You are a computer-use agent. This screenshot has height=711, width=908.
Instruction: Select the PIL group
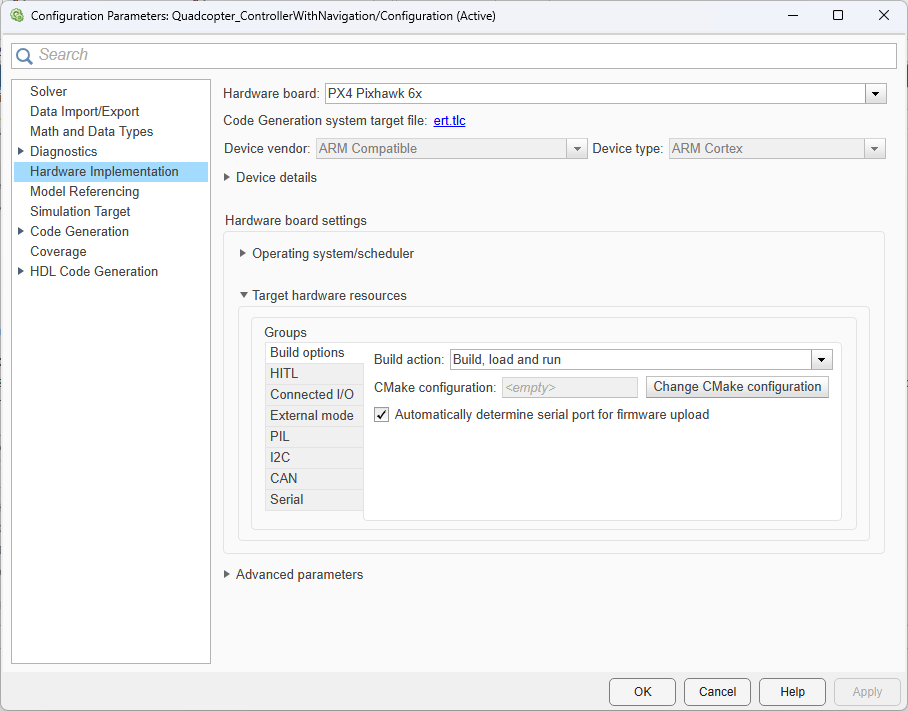click(314, 437)
